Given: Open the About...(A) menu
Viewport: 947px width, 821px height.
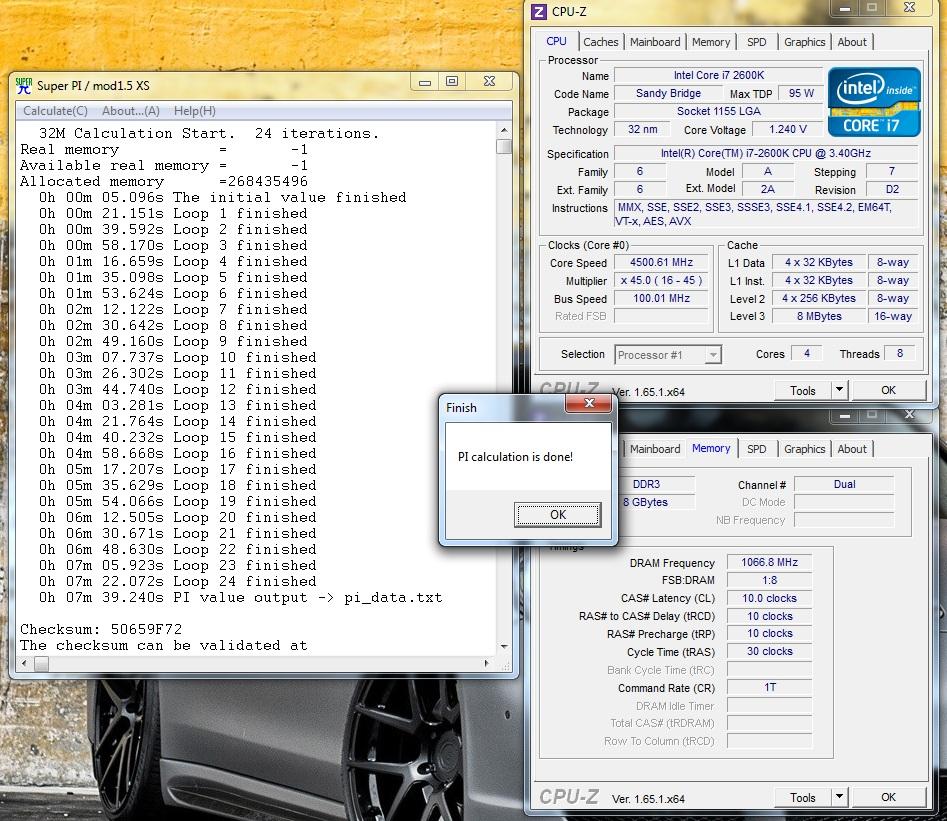Looking at the screenshot, I should pos(130,111).
